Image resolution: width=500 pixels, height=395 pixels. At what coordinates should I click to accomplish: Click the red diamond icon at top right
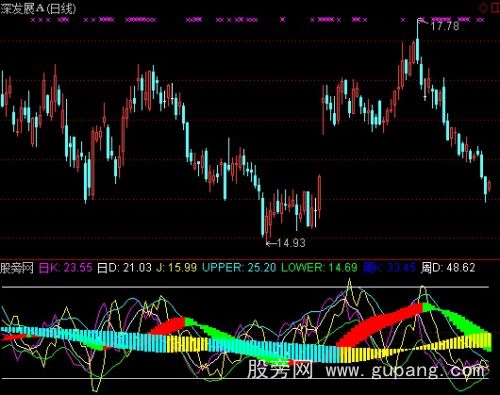(x=482, y=7)
